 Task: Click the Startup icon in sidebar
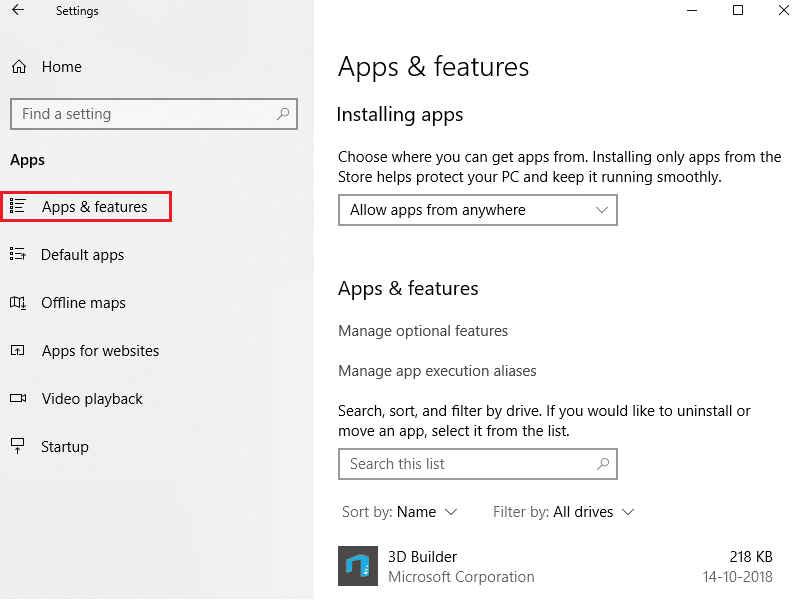pos(17,447)
